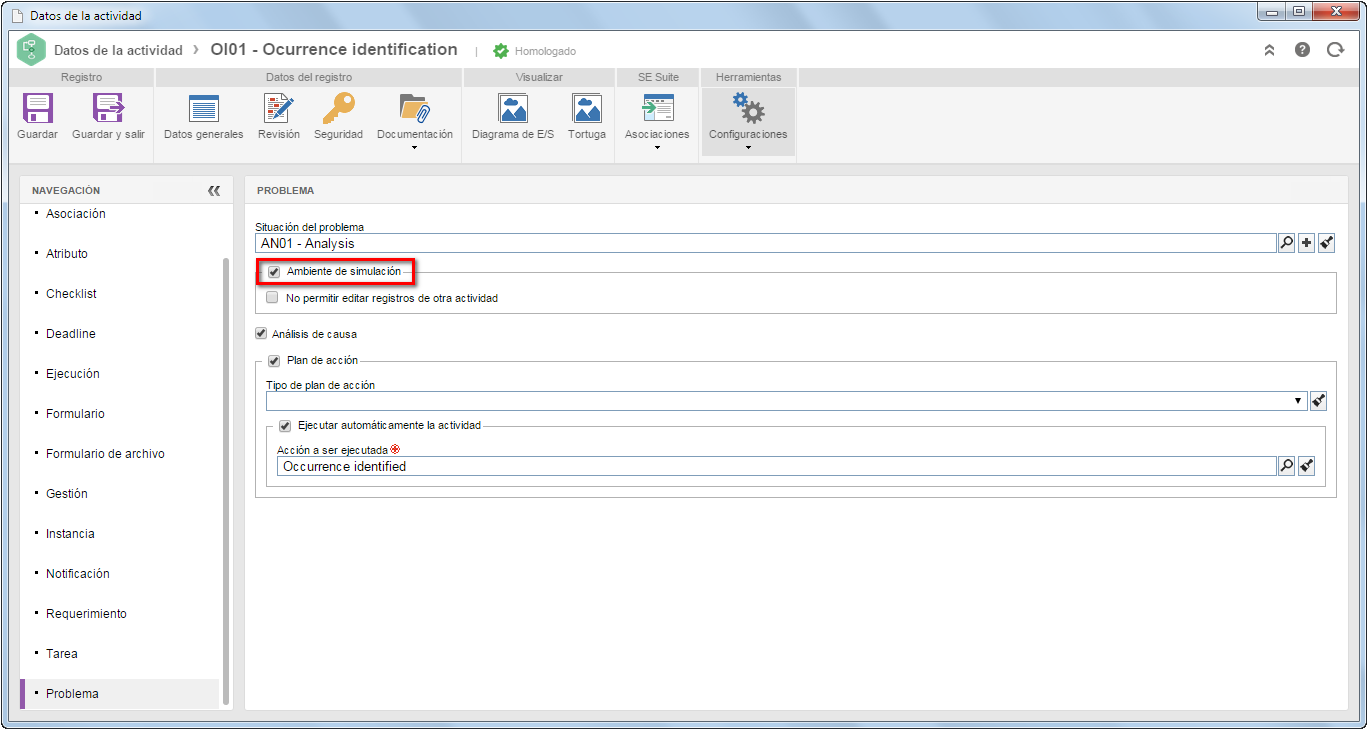Collapse the header with double-chevron icon

pyautogui.click(x=1270, y=50)
